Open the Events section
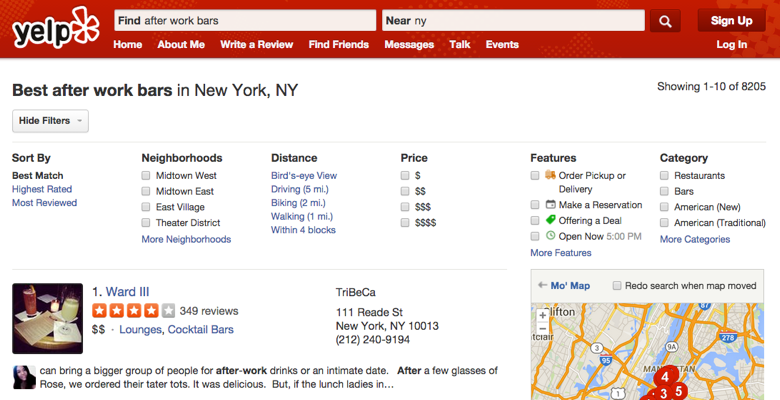Image resolution: width=780 pixels, height=400 pixels. [x=502, y=44]
